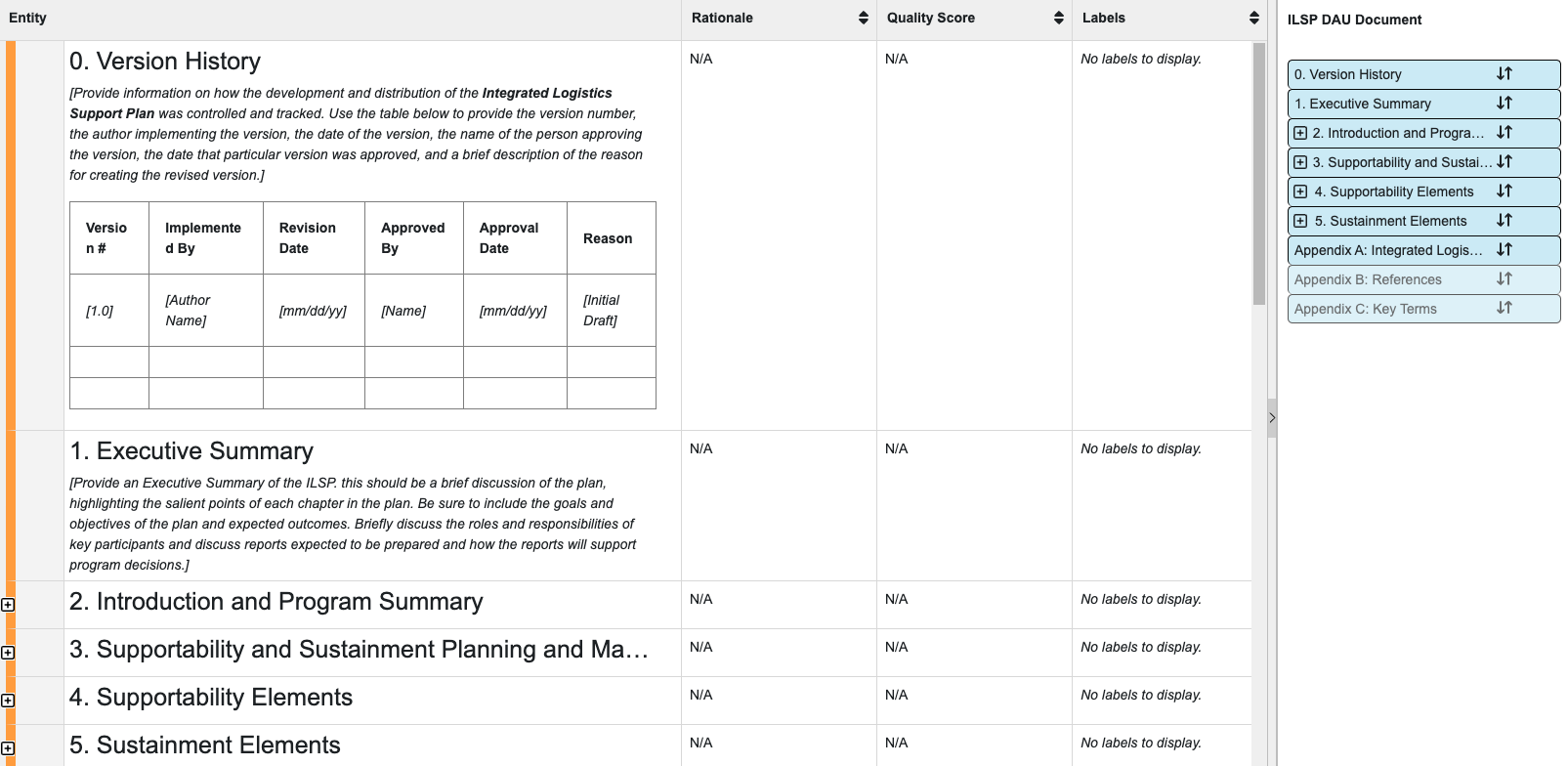
Task: Expand 3. Supportability and Sustainment in the sidebar
Action: pos(1300,162)
